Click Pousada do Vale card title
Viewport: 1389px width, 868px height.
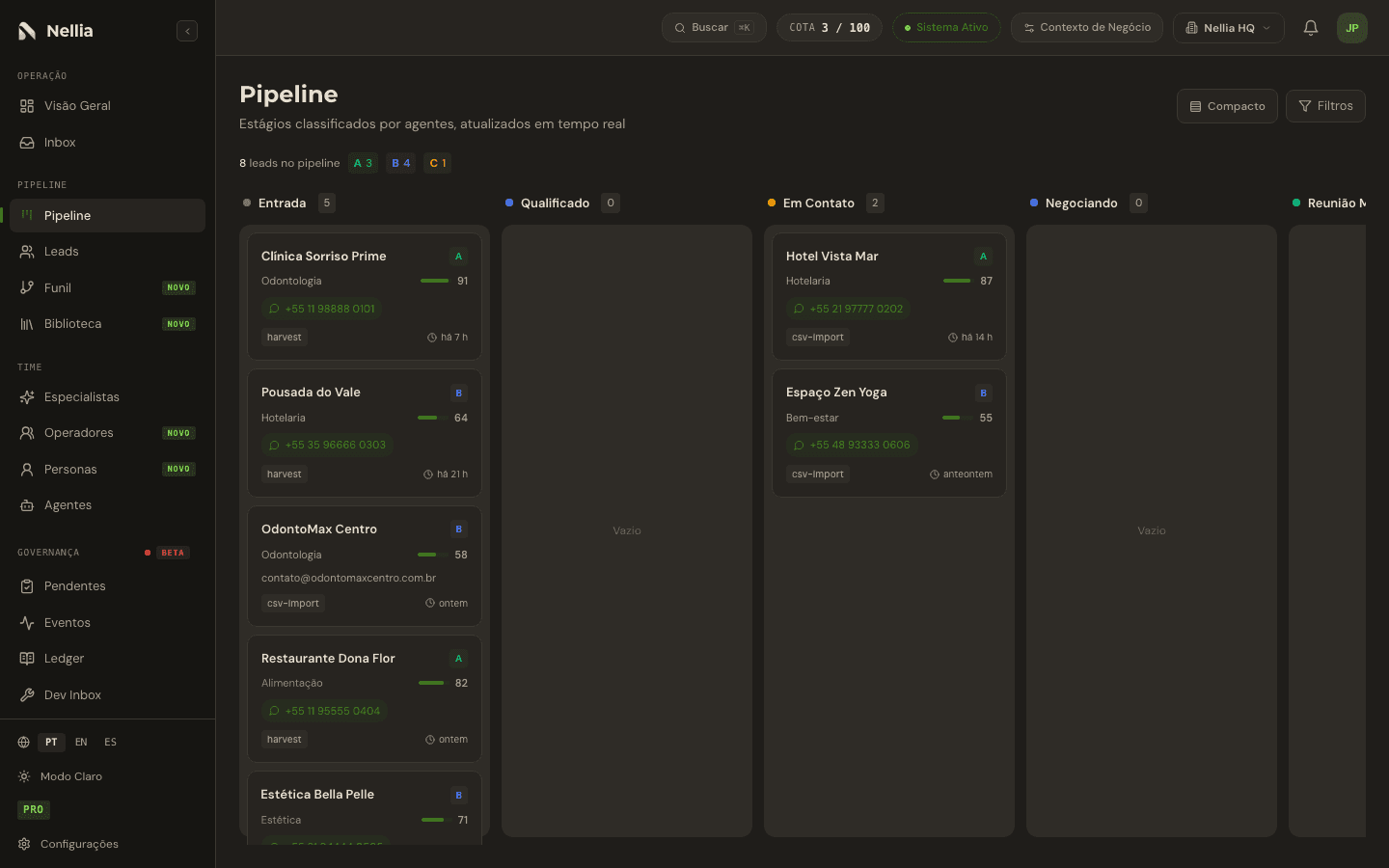tap(311, 393)
